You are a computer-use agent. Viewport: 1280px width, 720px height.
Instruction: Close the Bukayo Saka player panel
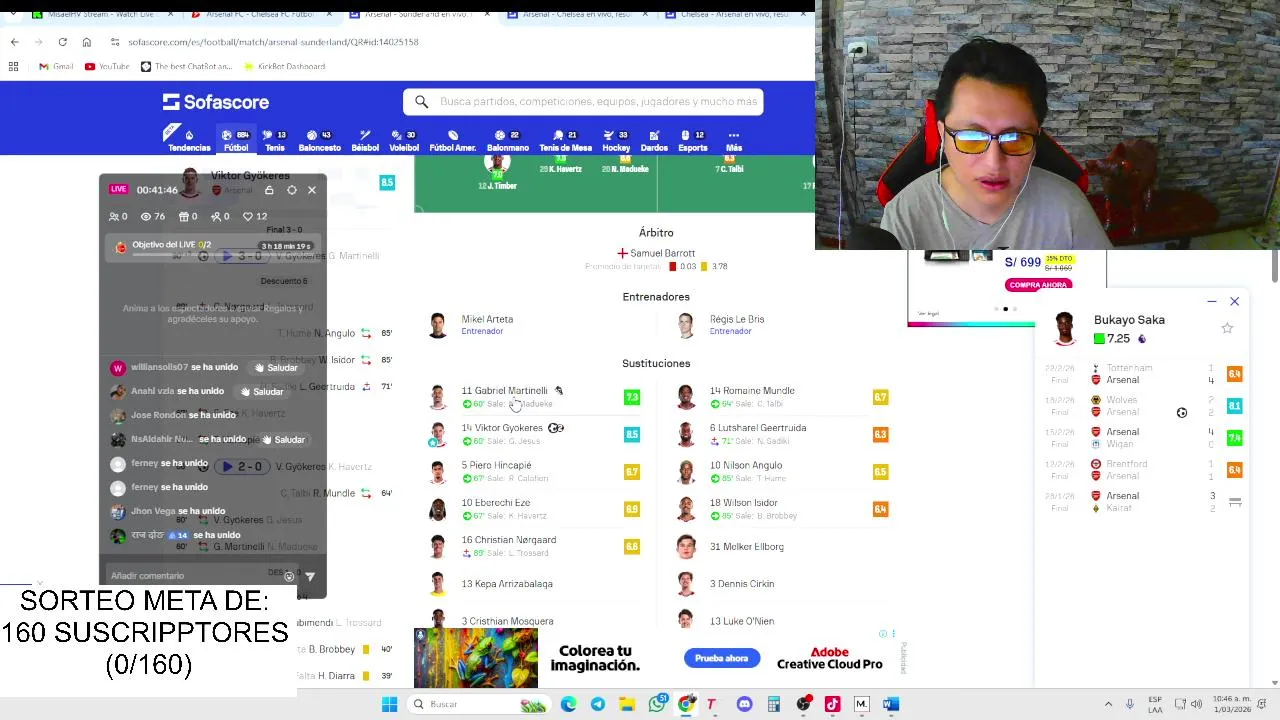1234,301
